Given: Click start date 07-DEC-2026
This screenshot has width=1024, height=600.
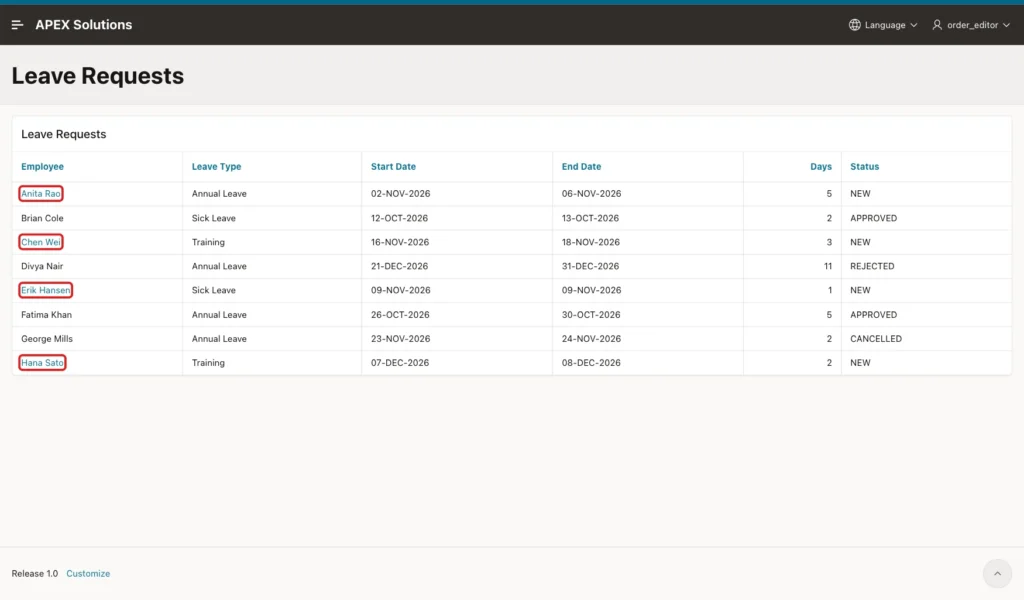Looking at the screenshot, I should click(400, 362).
